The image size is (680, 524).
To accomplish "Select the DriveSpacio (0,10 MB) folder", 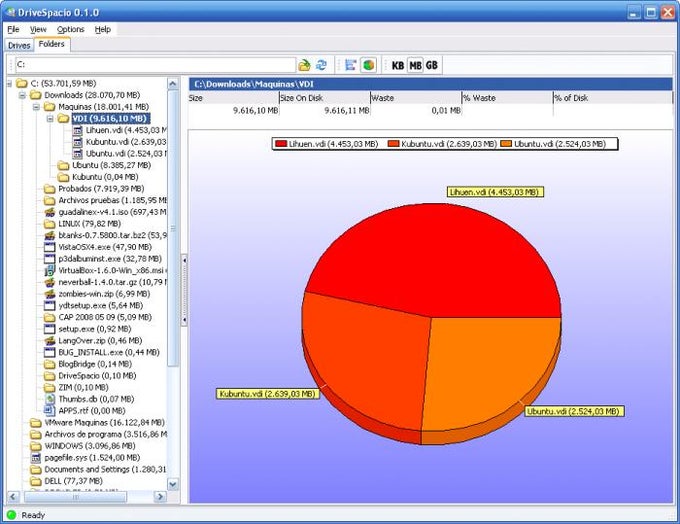I will [x=90, y=376].
